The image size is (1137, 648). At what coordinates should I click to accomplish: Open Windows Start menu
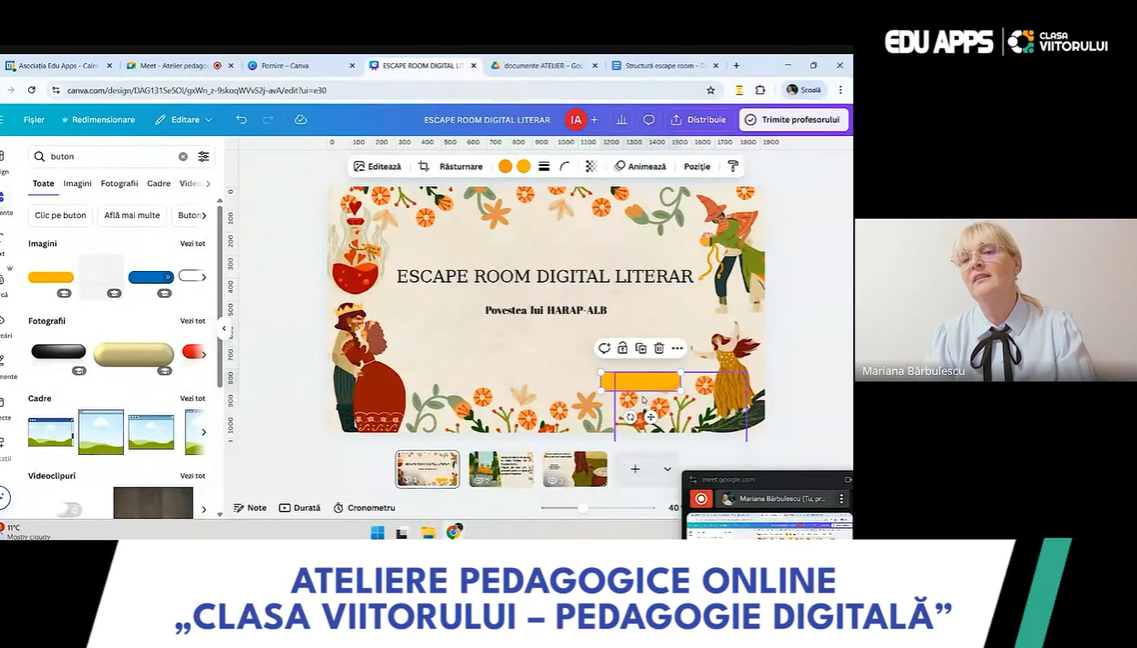[378, 533]
